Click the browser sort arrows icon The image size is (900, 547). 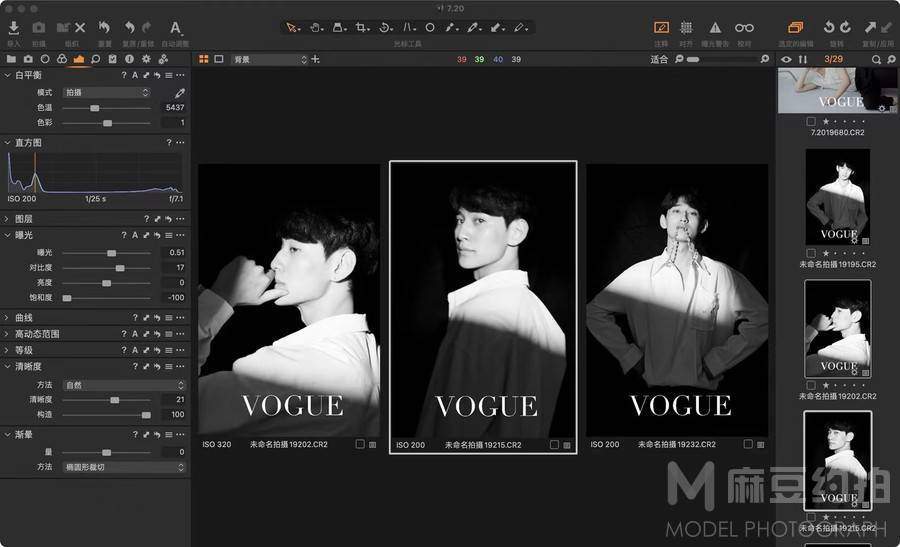point(803,59)
